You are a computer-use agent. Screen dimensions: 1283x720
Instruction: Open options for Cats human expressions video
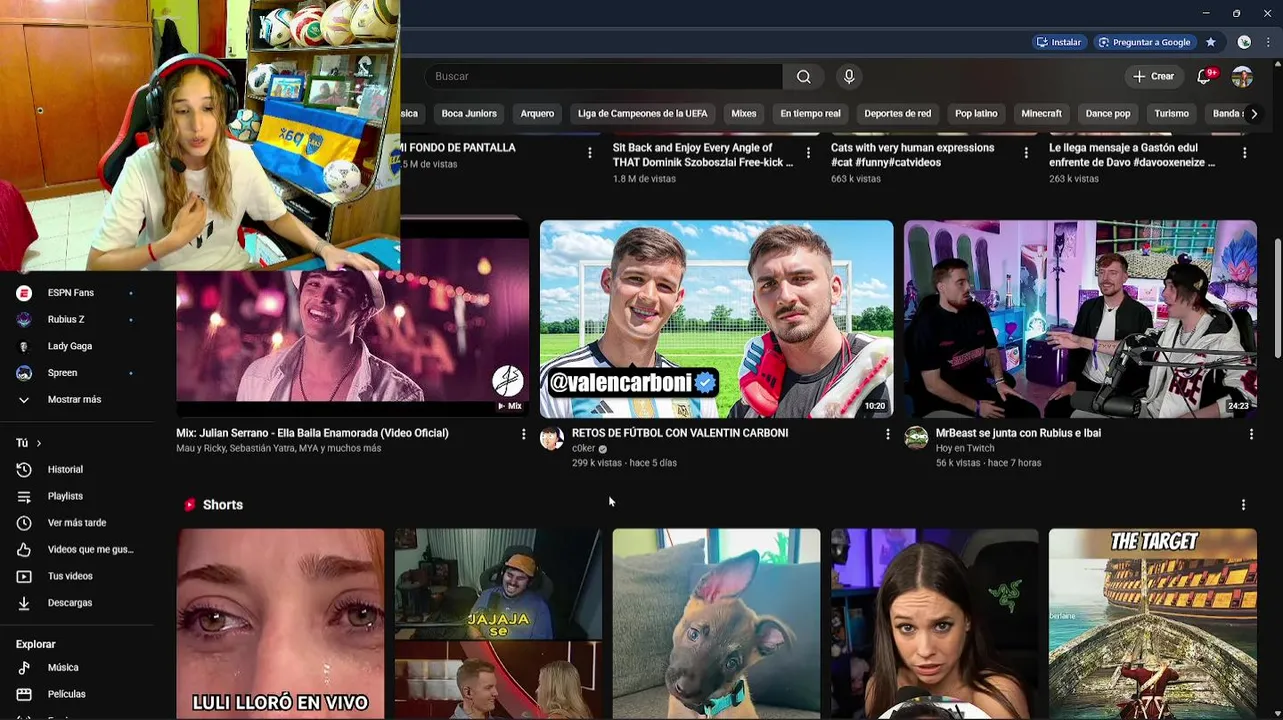point(1026,153)
